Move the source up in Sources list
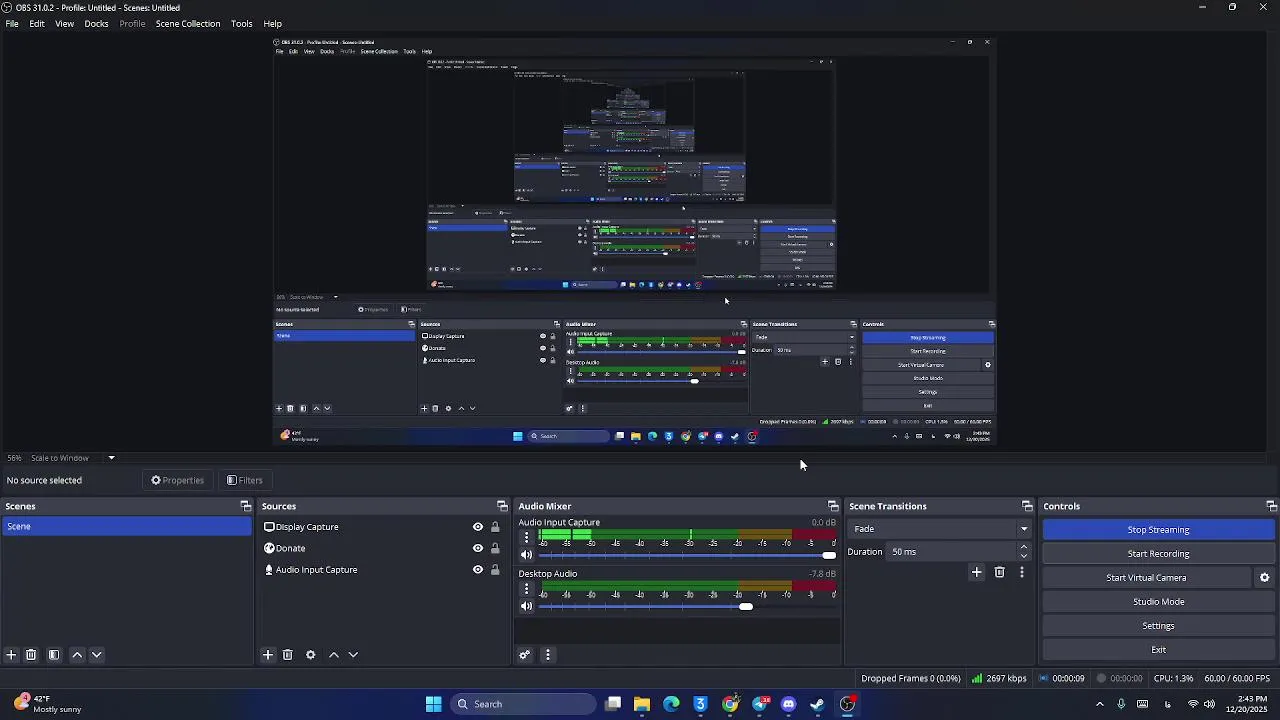The image size is (1280, 720). [334, 655]
